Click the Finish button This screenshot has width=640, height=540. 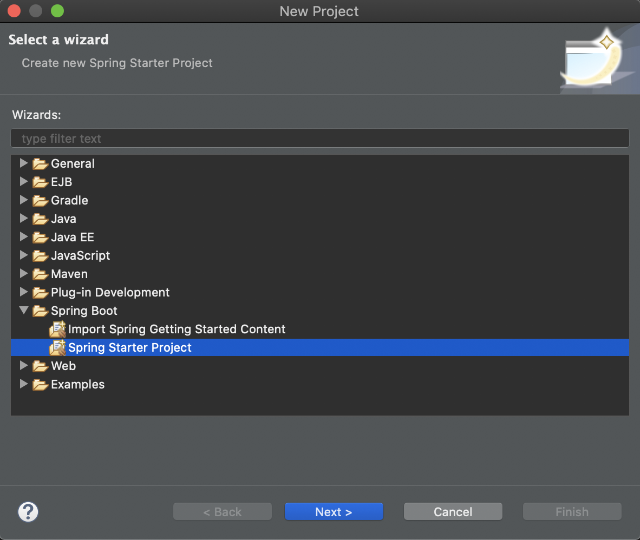(572, 512)
